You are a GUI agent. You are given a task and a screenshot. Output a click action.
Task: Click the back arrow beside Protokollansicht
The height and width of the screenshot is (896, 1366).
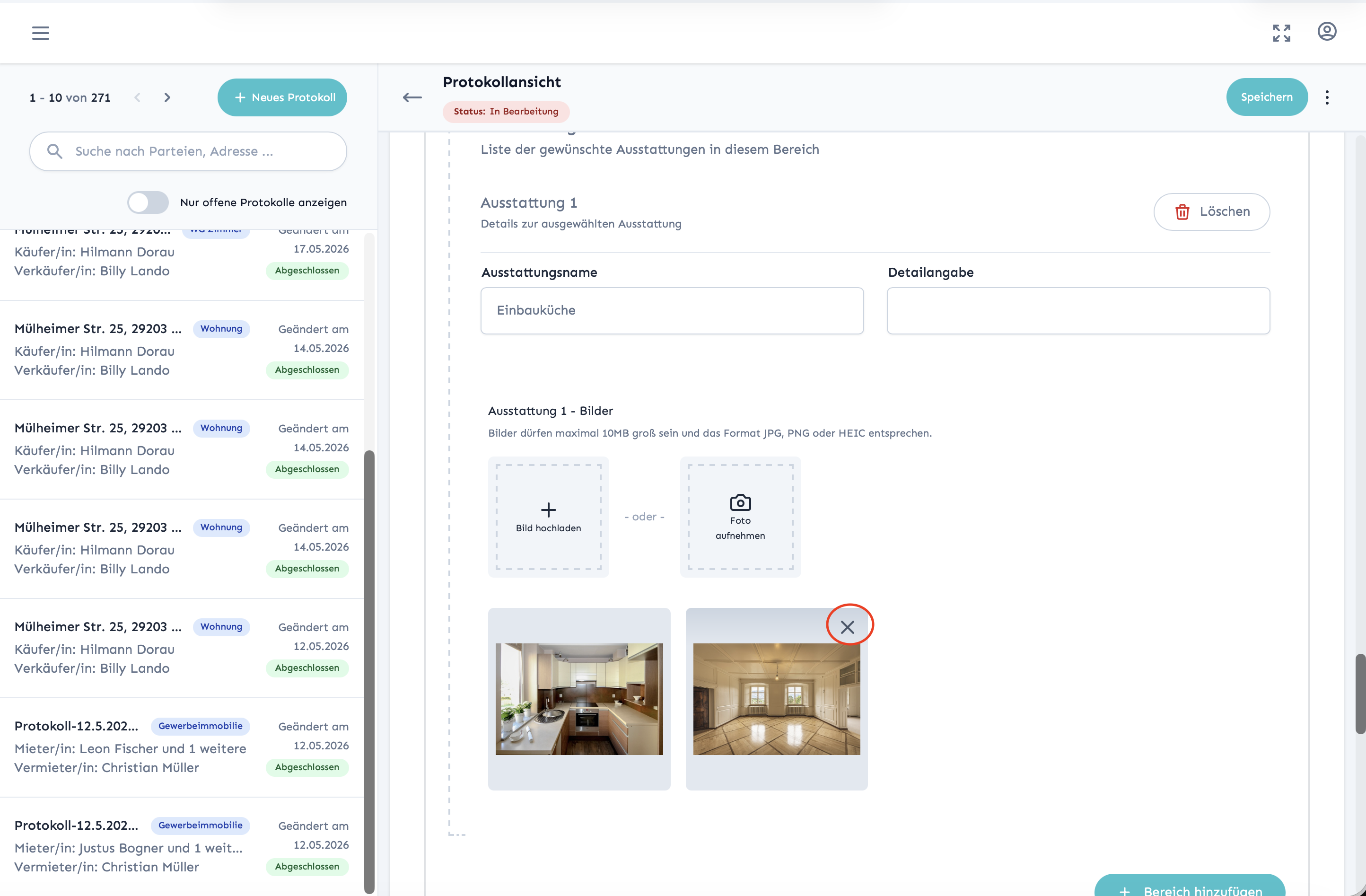pos(412,97)
